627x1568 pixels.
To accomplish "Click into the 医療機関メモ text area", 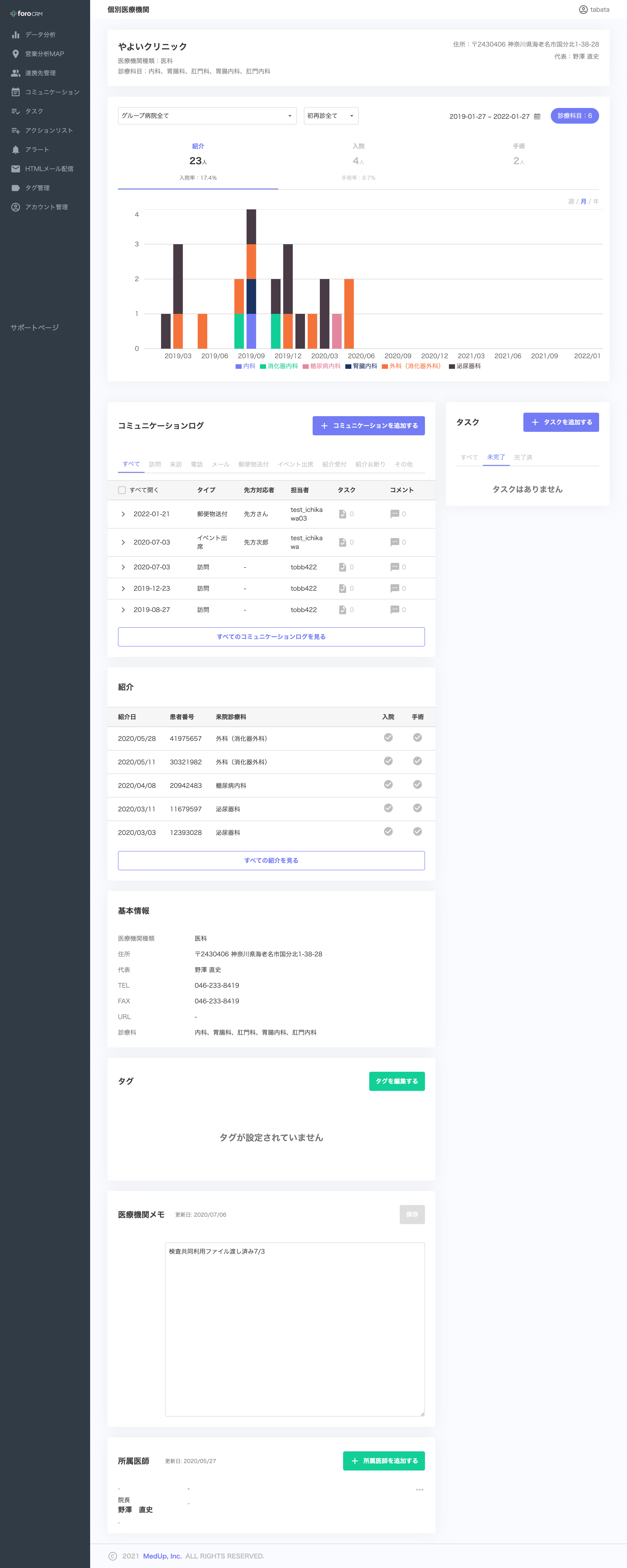I will tap(295, 1329).
